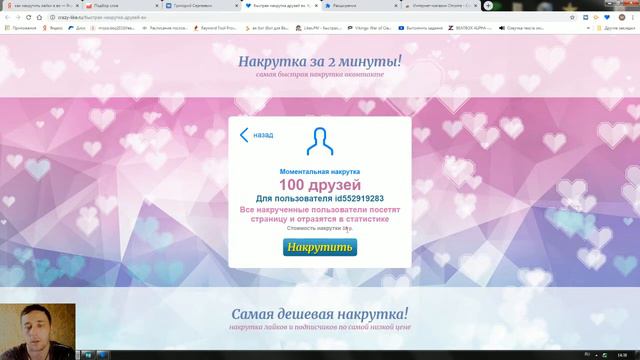Click the webcam video overlay thumbnail
640x360 pixels.
tap(38, 331)
